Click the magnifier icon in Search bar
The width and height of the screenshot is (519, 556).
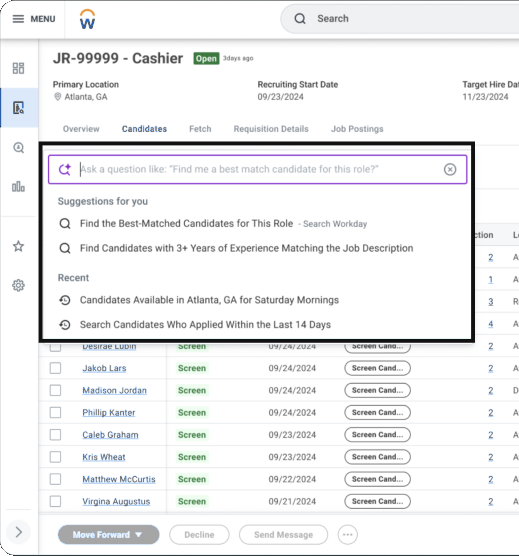point(300,18)
